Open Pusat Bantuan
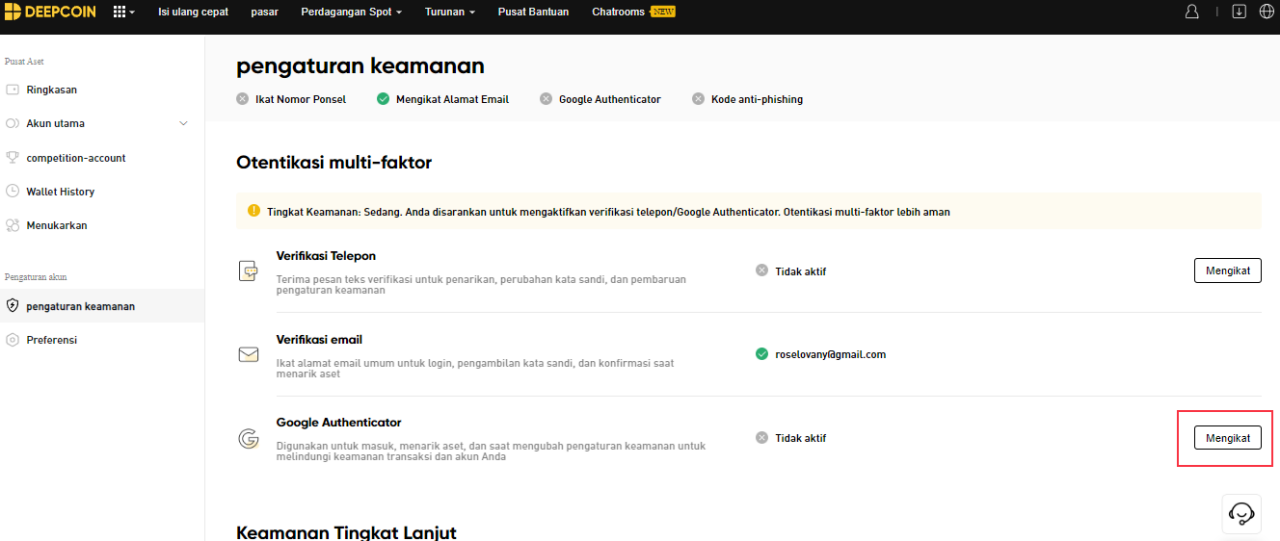Viewport: 1280px width, 541px height. (533, 12)
